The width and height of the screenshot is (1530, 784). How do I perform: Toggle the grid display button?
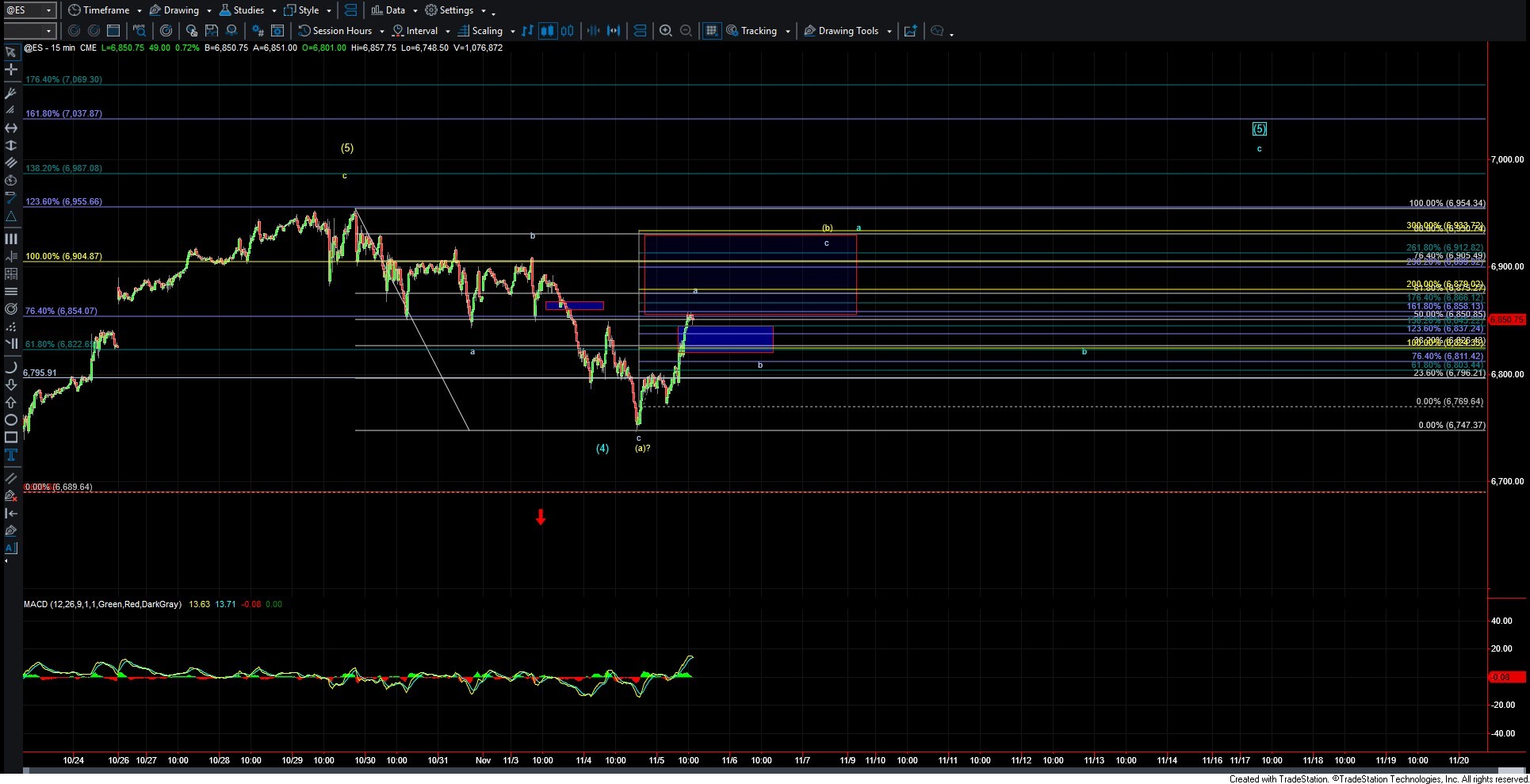coord(711,31)
